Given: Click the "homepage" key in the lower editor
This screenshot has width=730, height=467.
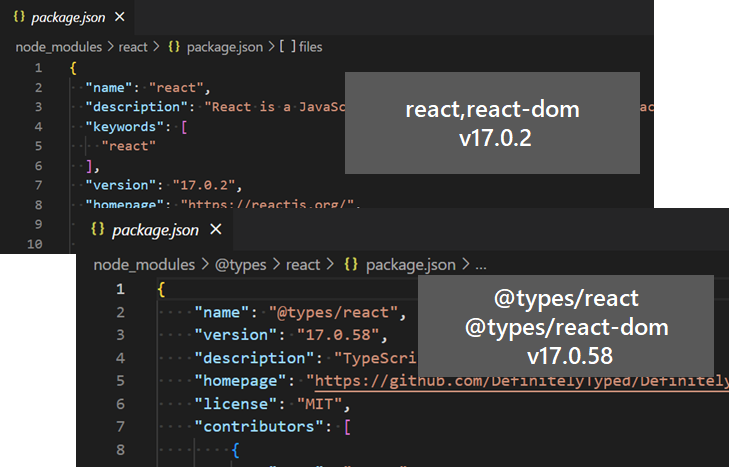Looking at the screenshot, I should [240, 381].
